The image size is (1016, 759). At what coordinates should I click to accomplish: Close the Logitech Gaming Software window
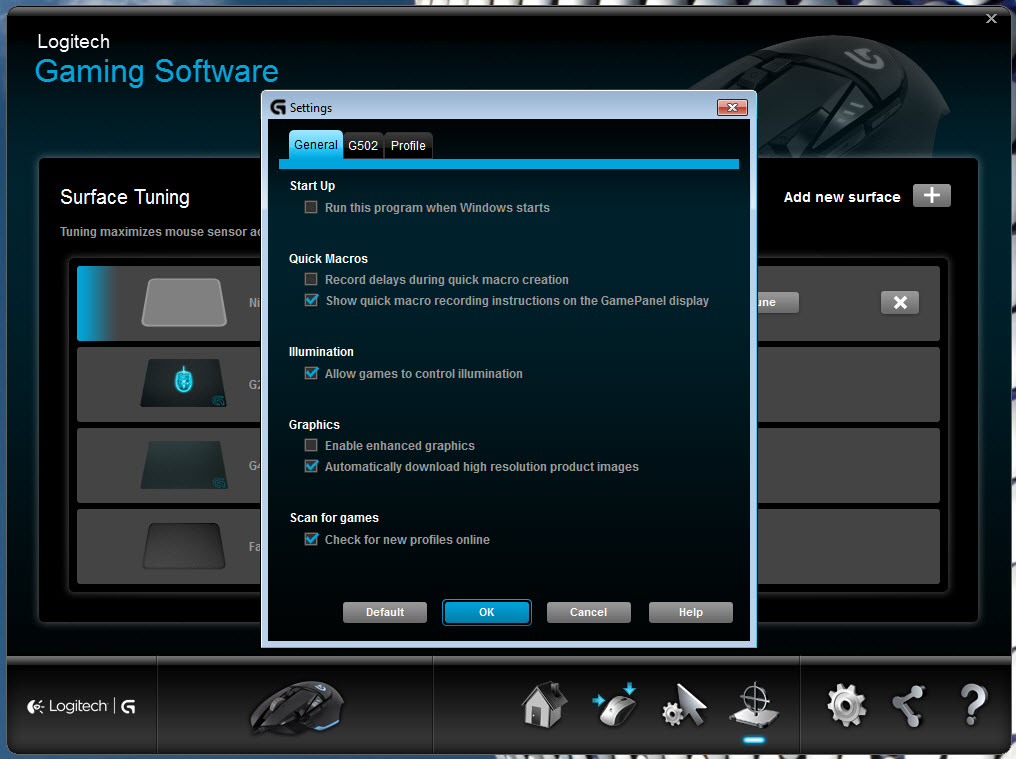coord(991,18)
